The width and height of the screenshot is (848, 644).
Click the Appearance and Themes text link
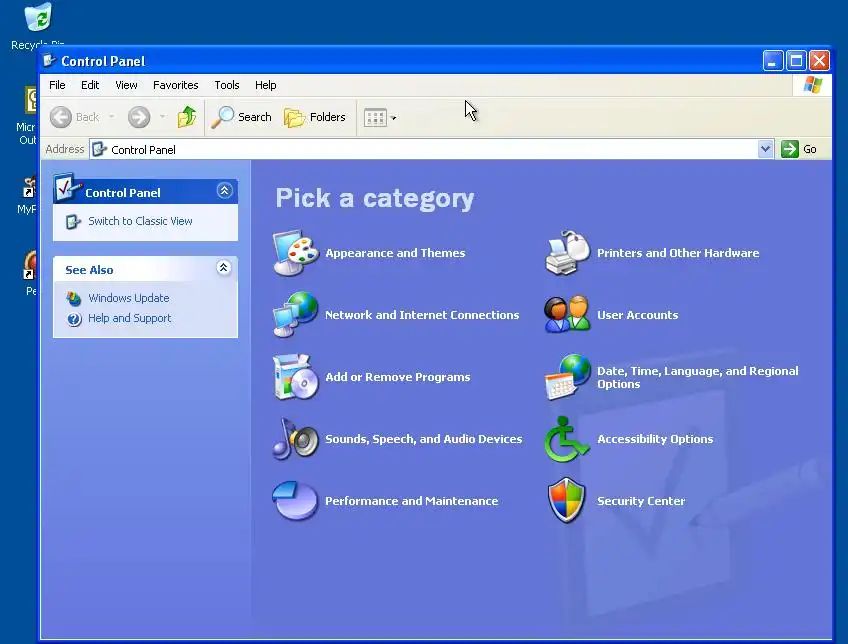coord(395,253)
